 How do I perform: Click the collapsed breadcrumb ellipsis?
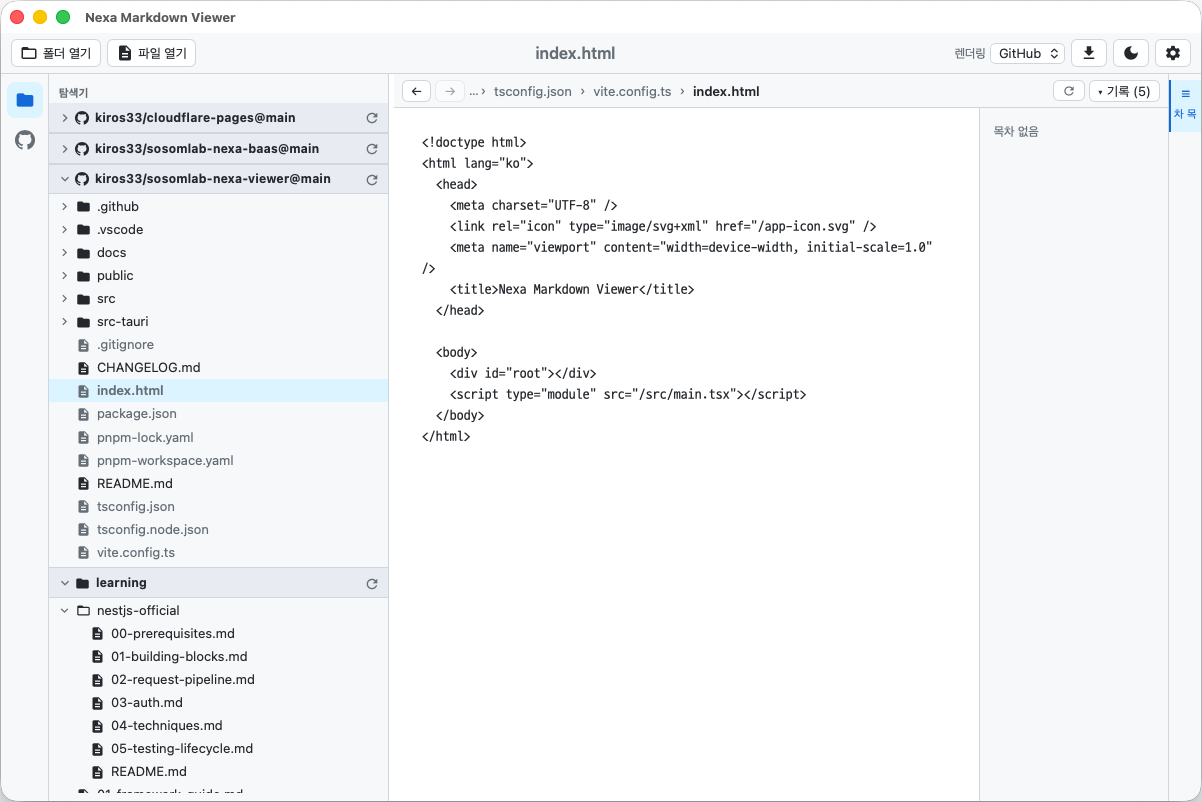point(474,91)
